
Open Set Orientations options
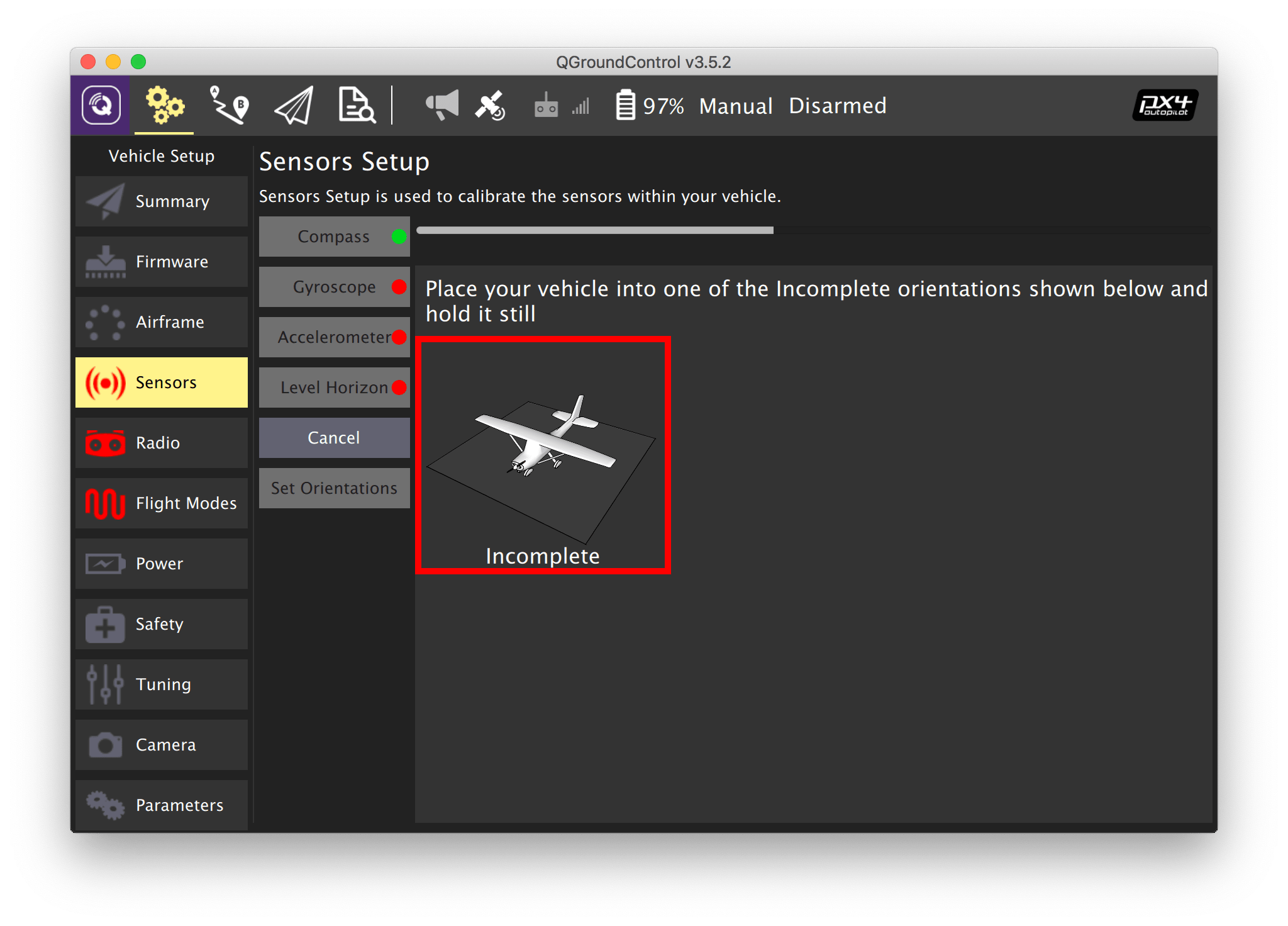[x=334, y=488]
